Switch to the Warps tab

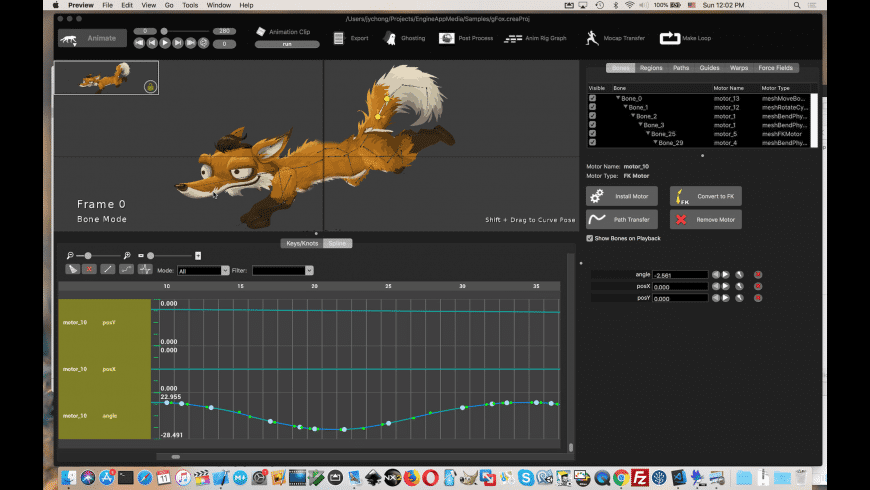pyautogui.click(x=739, y=68)
